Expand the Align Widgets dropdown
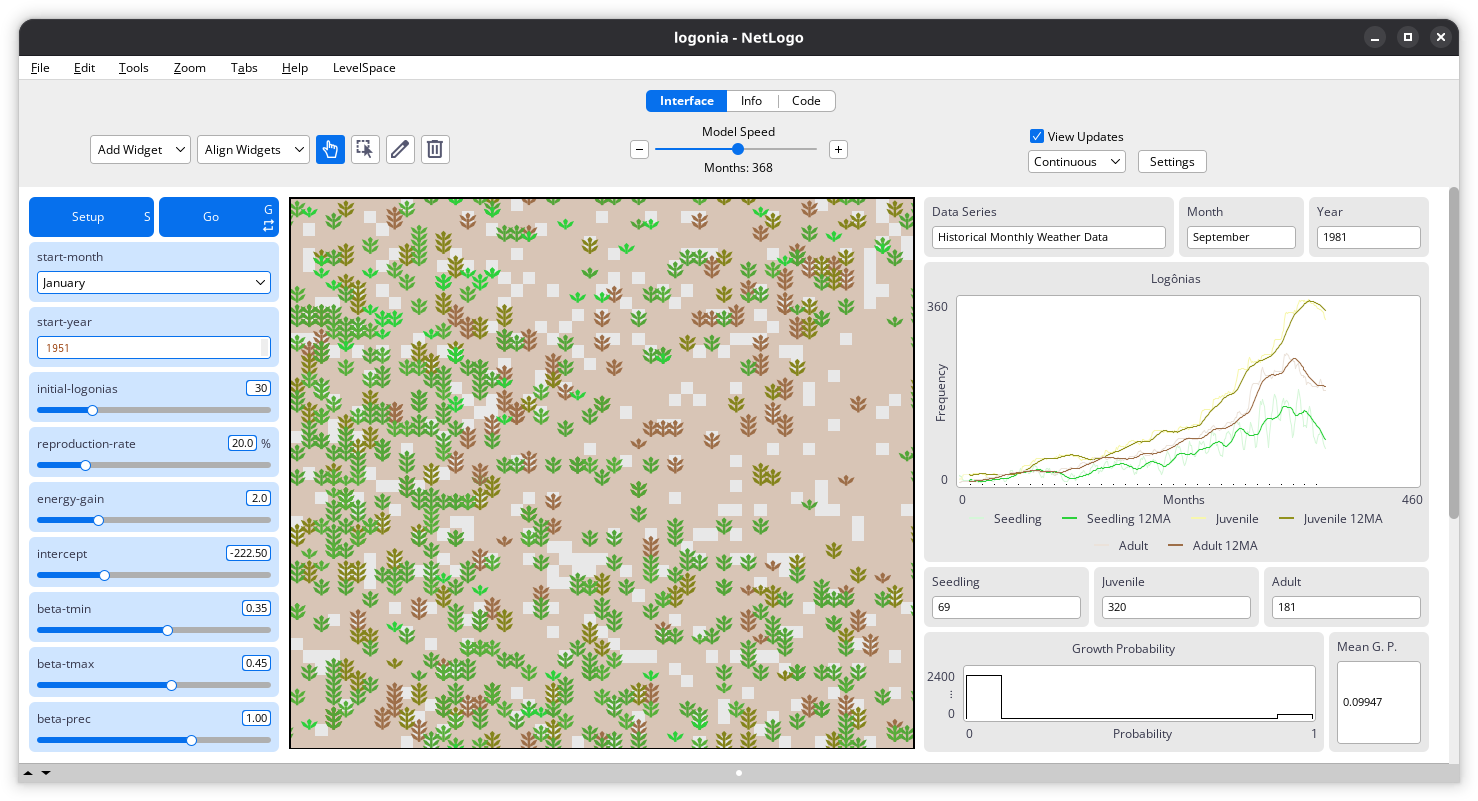Image resolution: width=1478 pixels, height=801 pixels. [253, 150]
